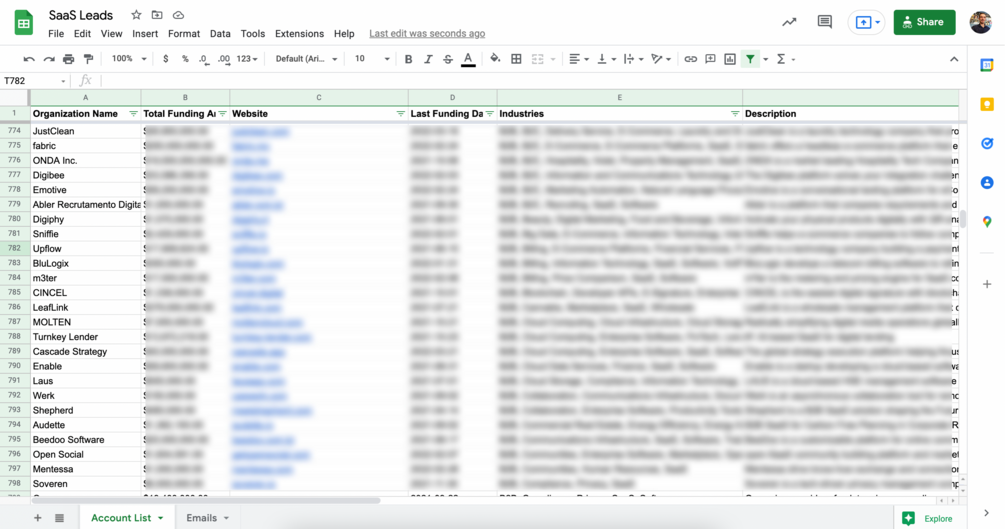Format as percent

click(185, 59)
